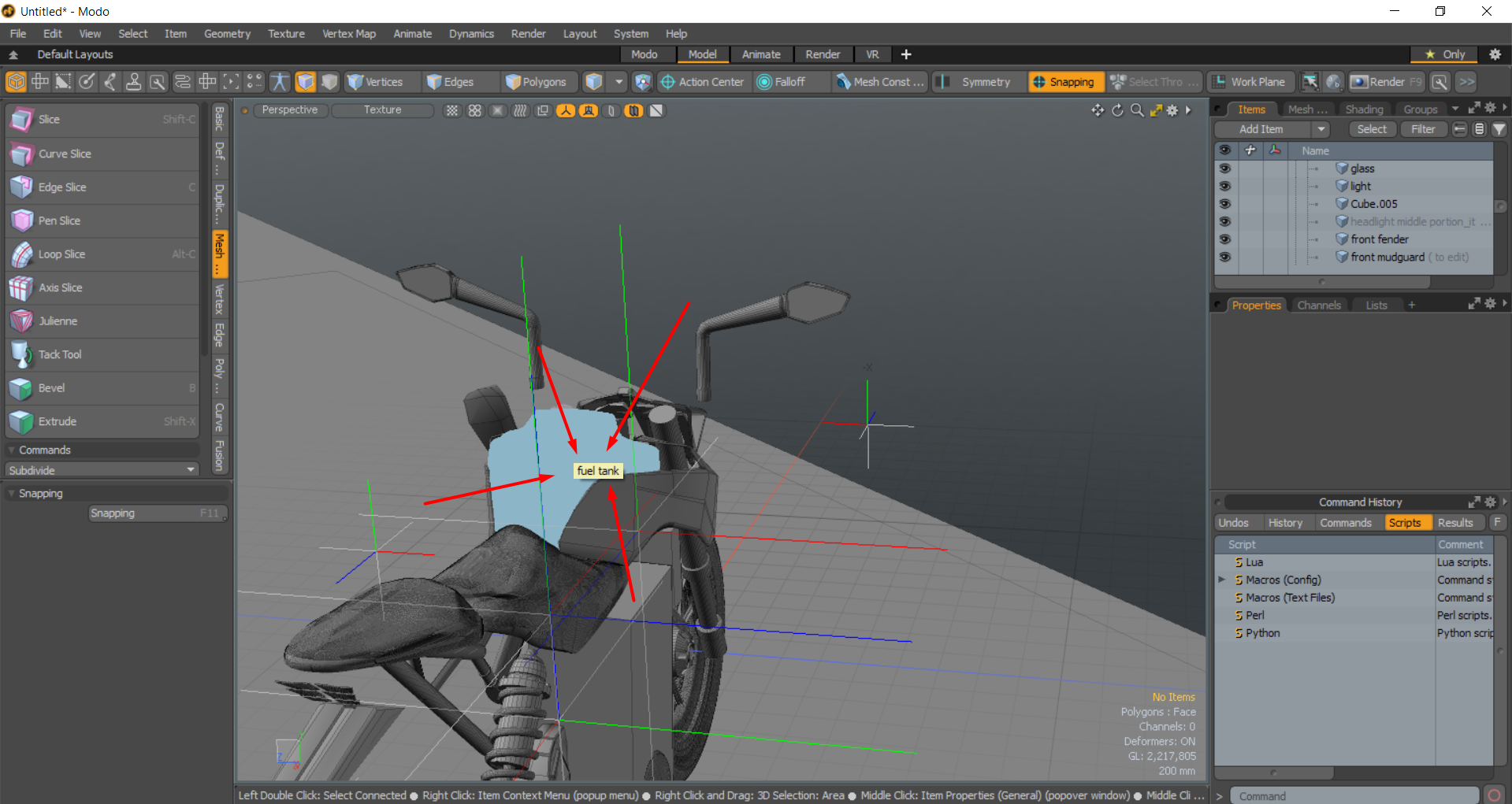Open the vertical Vertex tab in the sidebar
The width and height of the screenshot is (1512, 804).
point(220,298)
